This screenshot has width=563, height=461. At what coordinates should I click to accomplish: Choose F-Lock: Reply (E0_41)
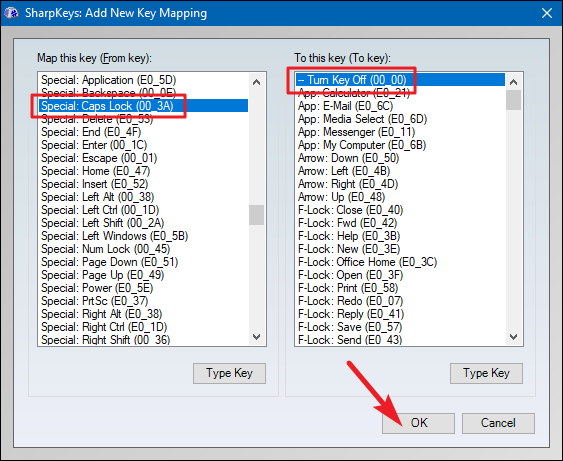point(400,314)
